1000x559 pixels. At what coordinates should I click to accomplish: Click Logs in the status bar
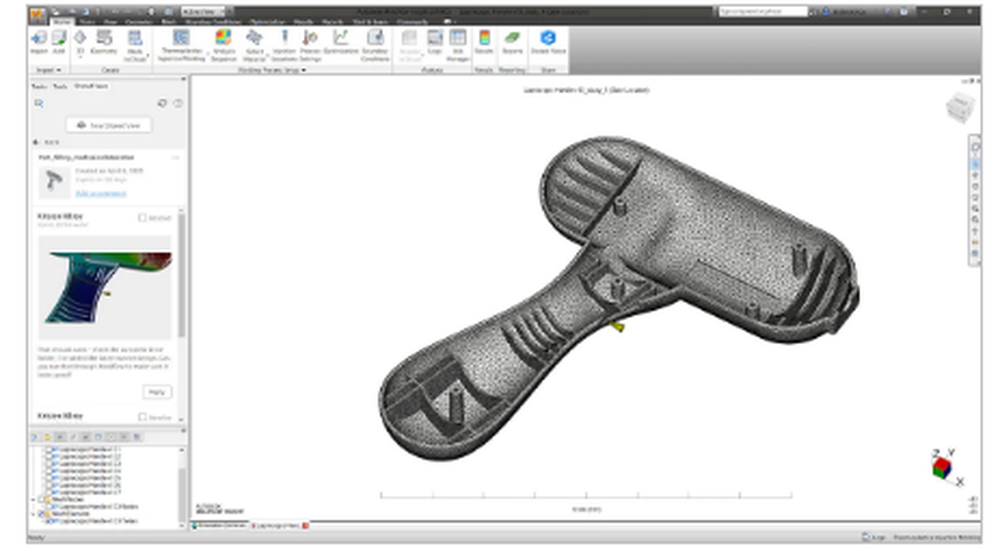[874, 538]
